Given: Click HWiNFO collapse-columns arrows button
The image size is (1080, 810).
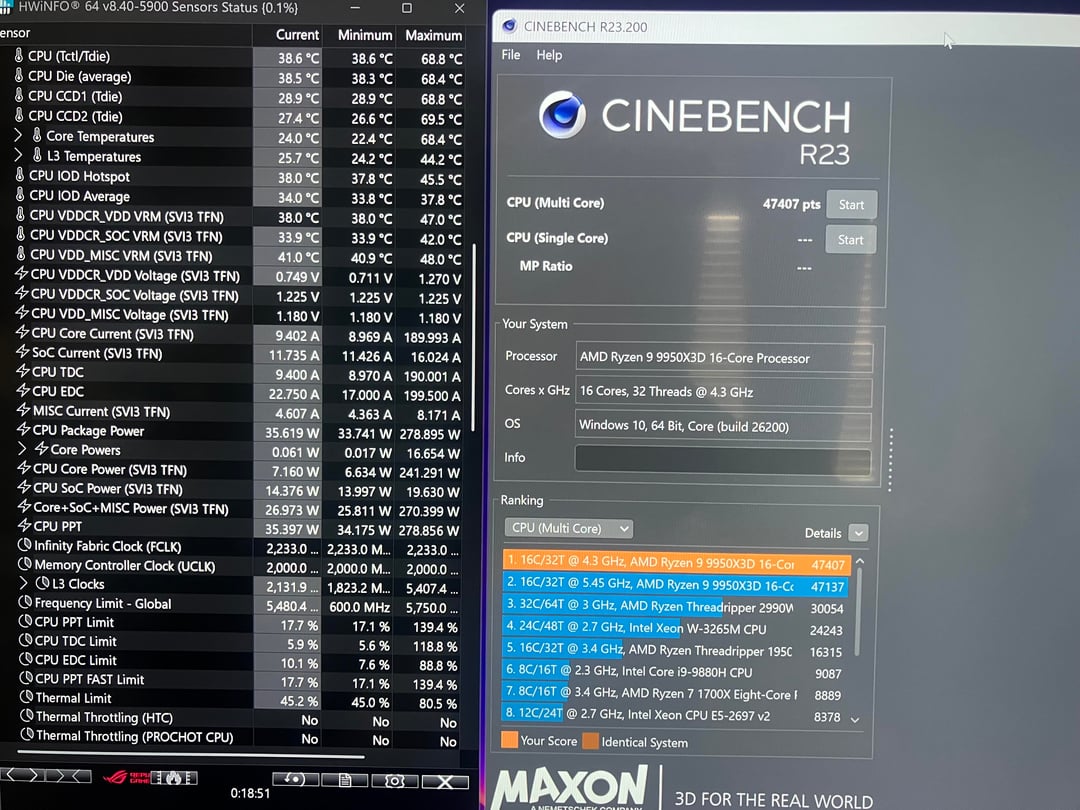Looking at the screenshot, I should point(69,776).
